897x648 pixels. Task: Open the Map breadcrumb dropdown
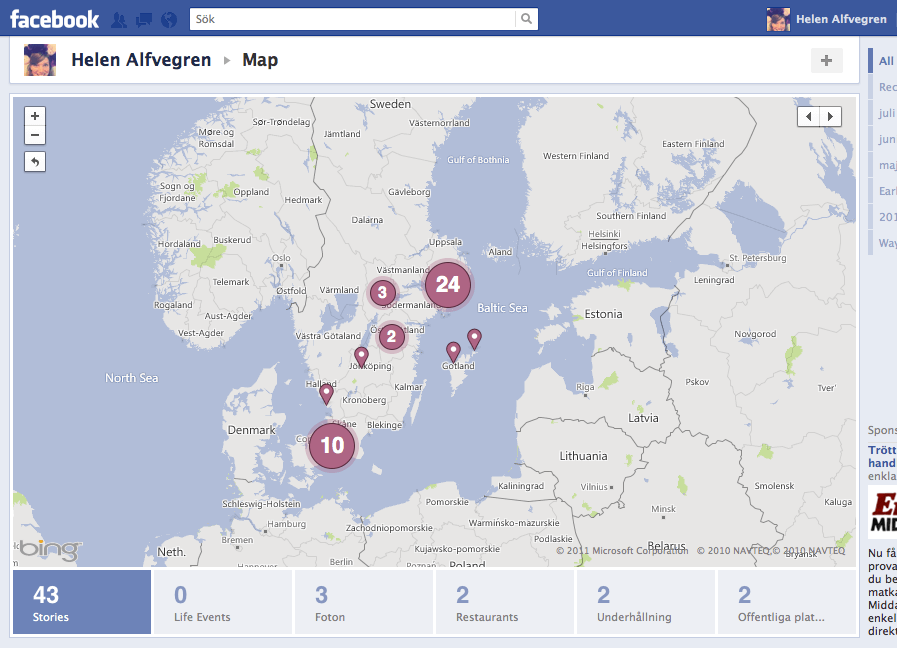point(260,60)
